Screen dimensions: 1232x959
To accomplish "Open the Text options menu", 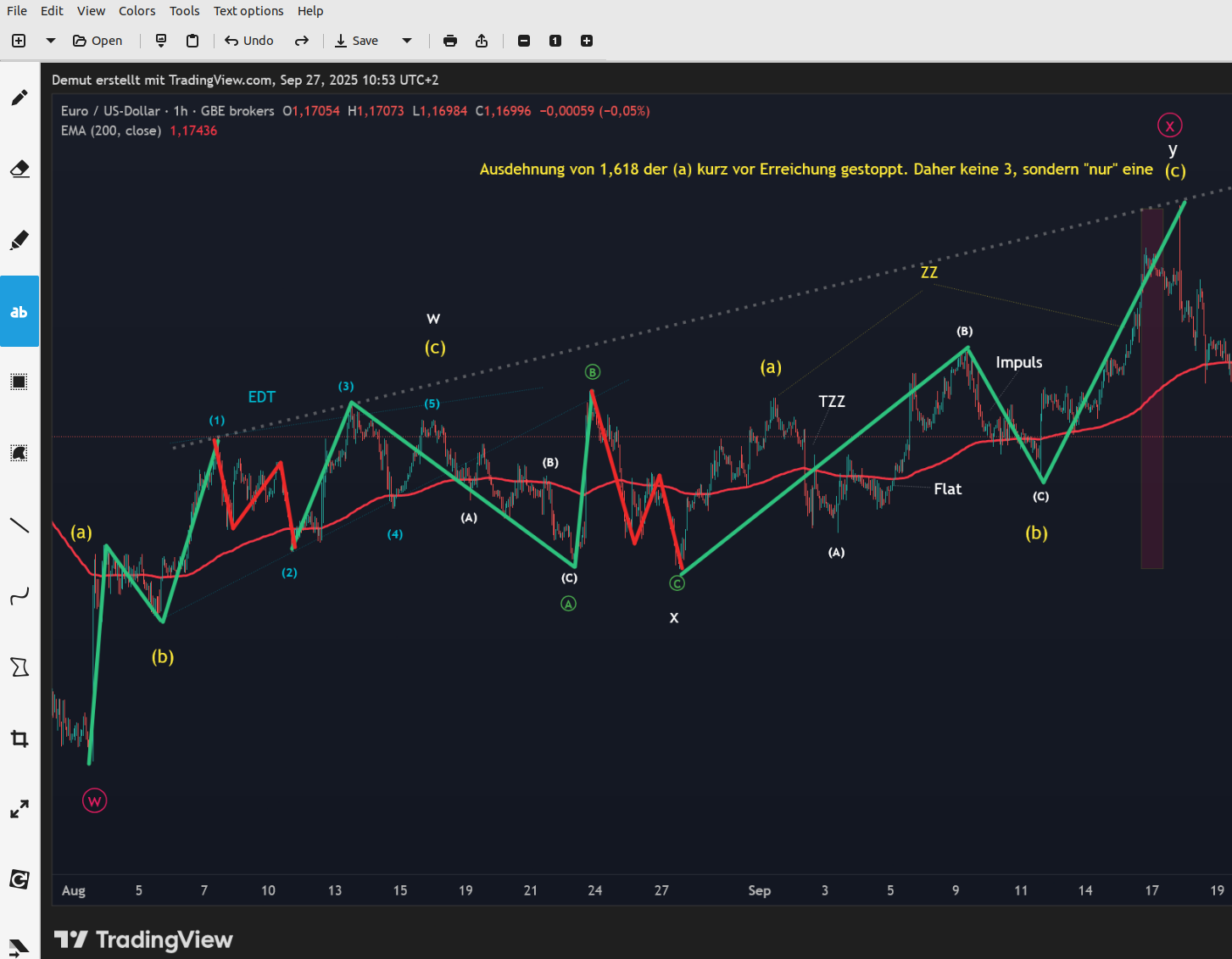I will 248,11.
